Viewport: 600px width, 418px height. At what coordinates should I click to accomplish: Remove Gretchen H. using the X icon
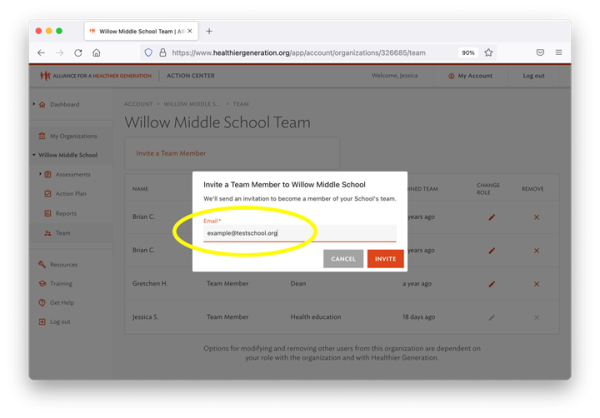[x=536, y=283]
